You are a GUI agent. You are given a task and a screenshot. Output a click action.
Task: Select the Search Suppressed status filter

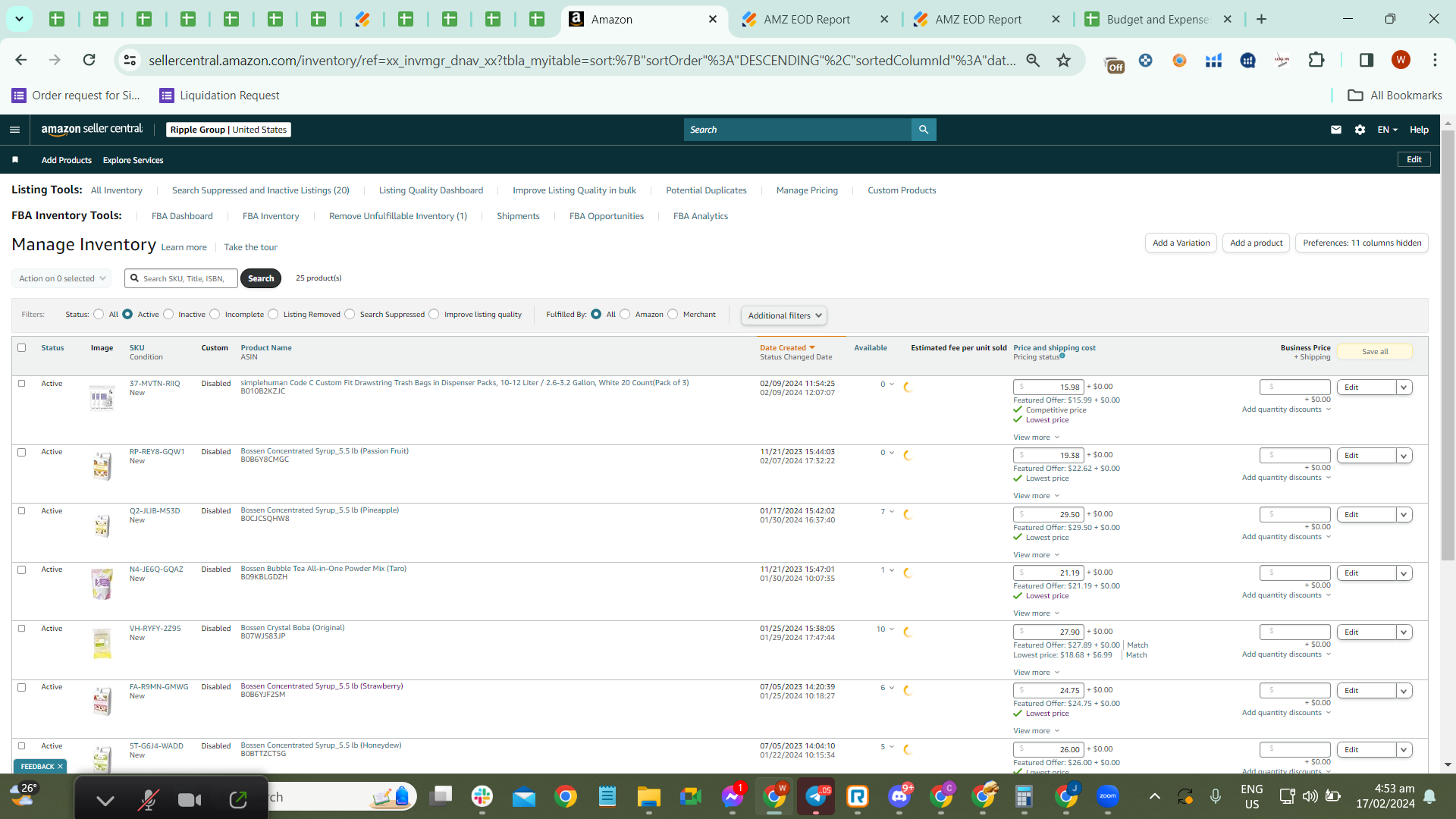pyautogui.click(x=350, y=315)
